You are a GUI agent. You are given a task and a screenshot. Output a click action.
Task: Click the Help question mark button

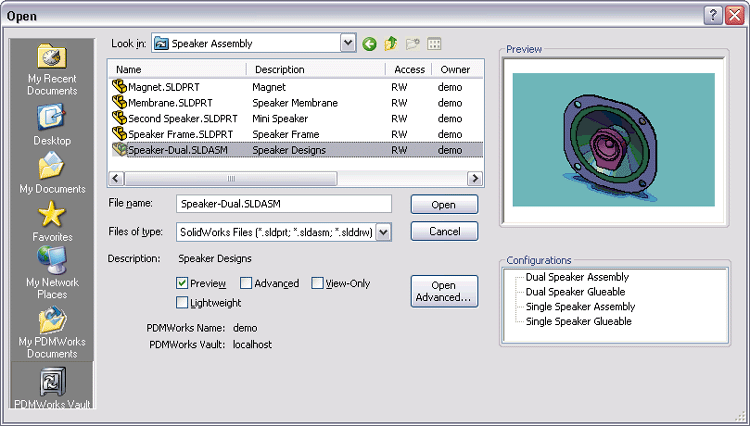pyautogui.click(x=712, y=15)
